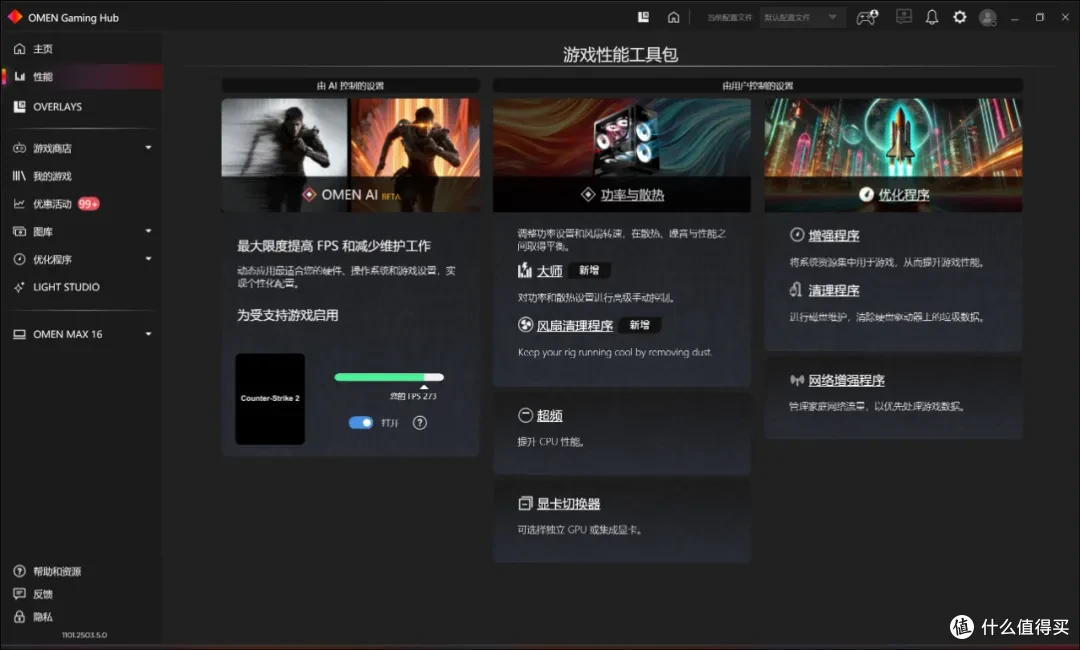
Task: Open the user account avatar
Action: tap(988, 17)
